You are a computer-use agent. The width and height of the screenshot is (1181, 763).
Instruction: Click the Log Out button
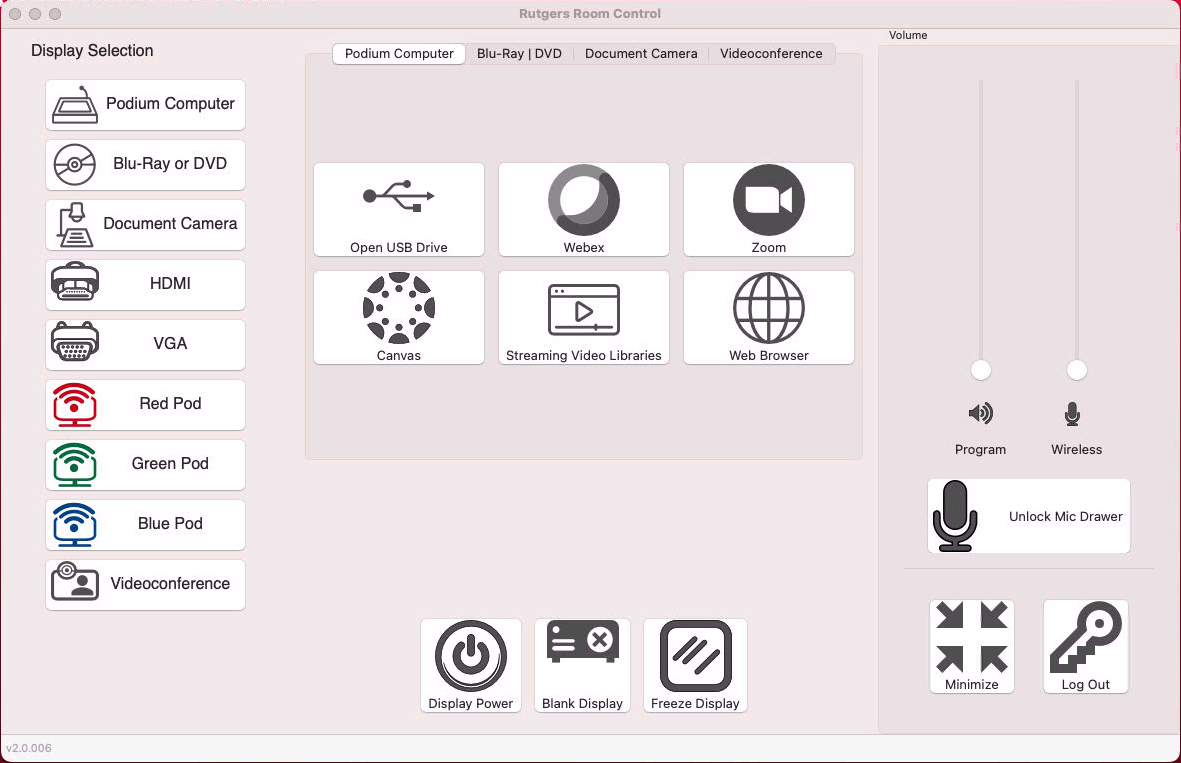1085,646
